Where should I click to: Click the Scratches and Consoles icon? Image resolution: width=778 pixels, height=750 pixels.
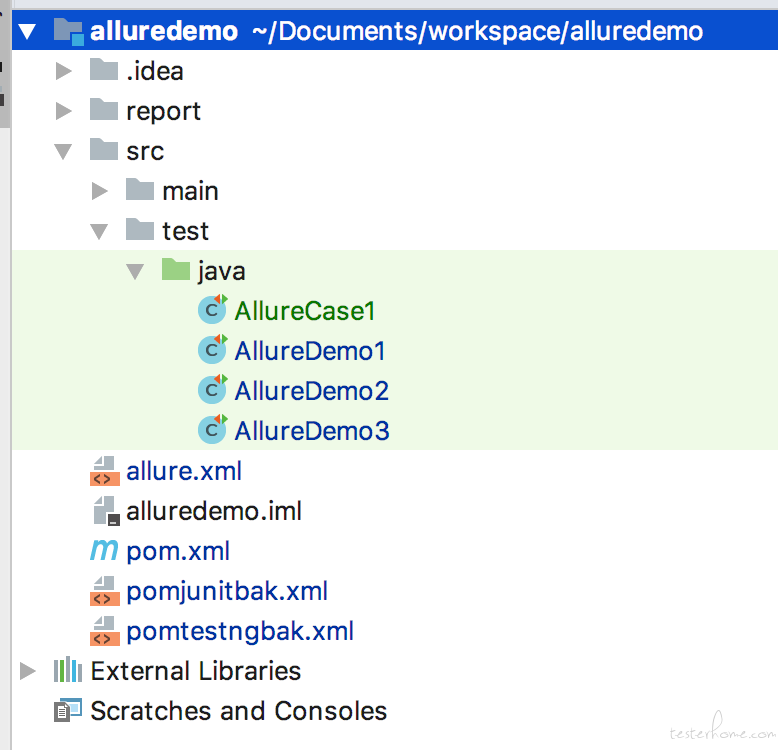click(x=68, y=710)
